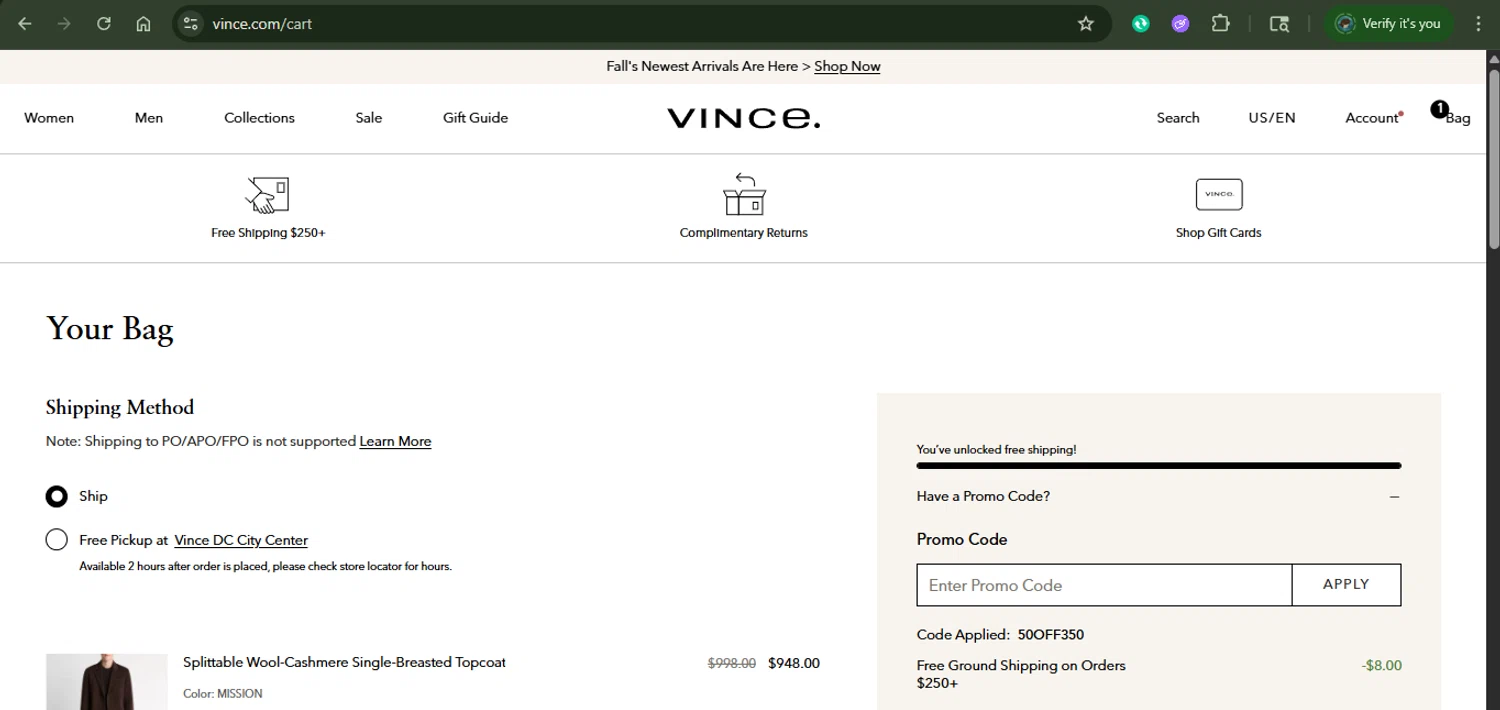The height and width of the screenshot is (710, 1500).
Task: Open the Account link
Action: tap(1372, 118)
